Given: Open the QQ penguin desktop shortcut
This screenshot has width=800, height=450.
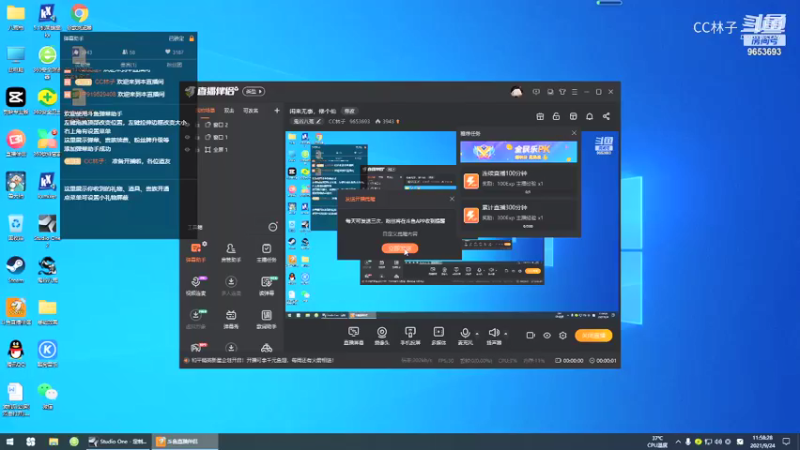Looking at the screenshot, I should click(x=16, y=354).
